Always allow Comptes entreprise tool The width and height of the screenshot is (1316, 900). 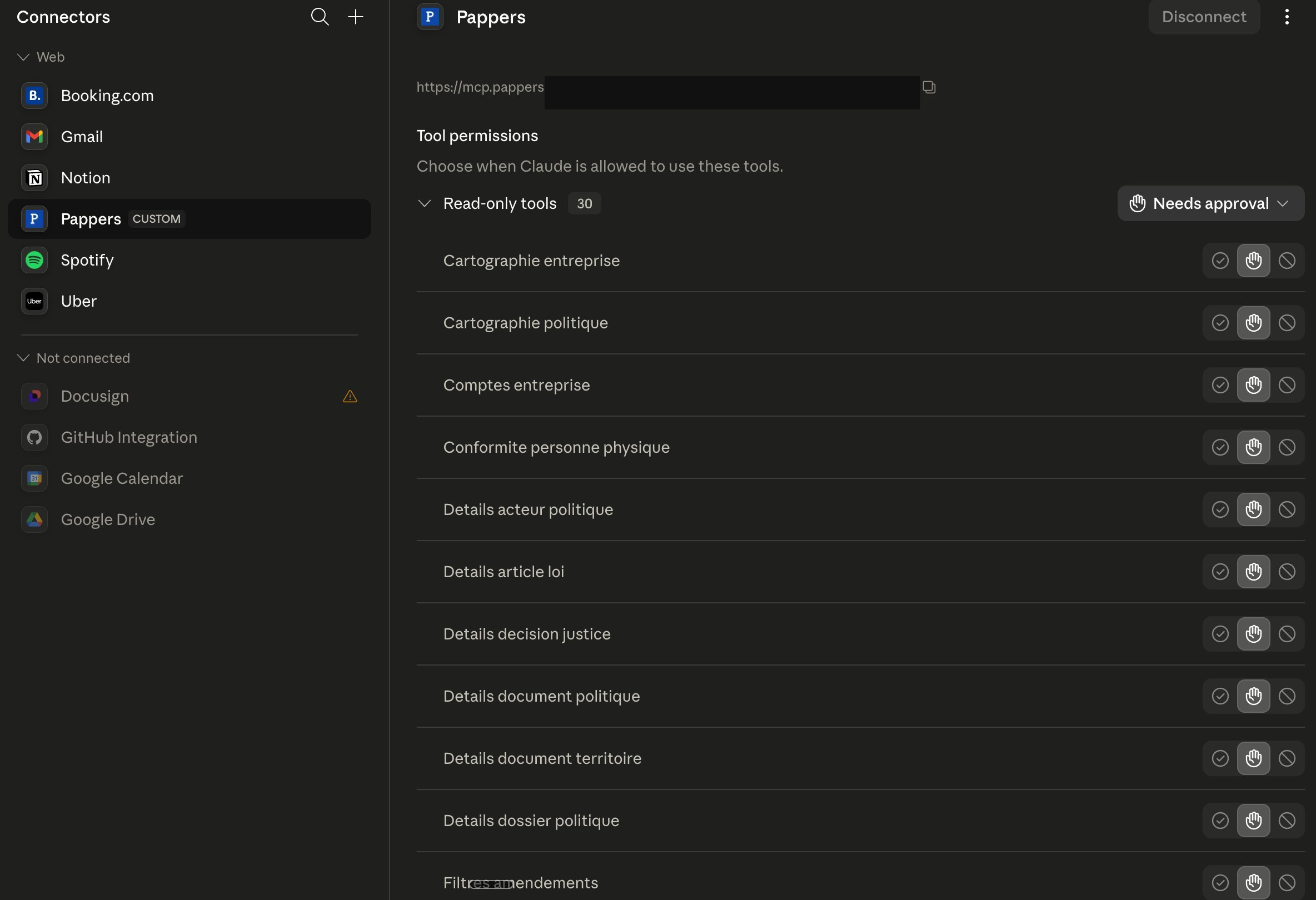coord(1220,385)
